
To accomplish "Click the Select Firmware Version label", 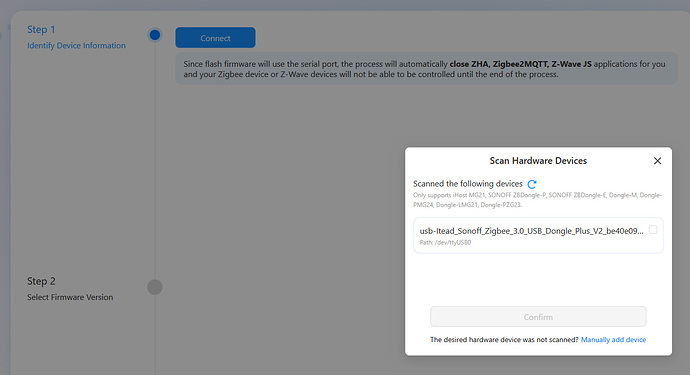I will pos(70,298).
